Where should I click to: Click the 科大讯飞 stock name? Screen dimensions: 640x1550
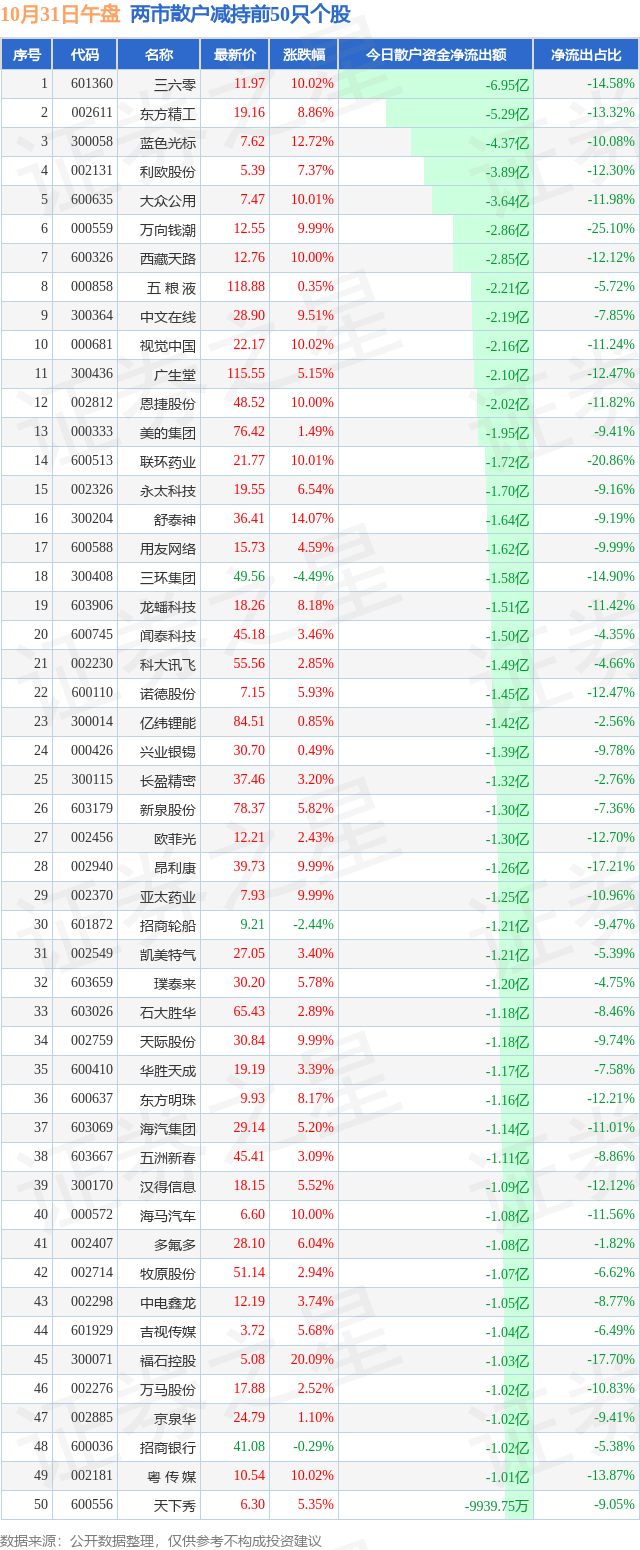point(168,664)
